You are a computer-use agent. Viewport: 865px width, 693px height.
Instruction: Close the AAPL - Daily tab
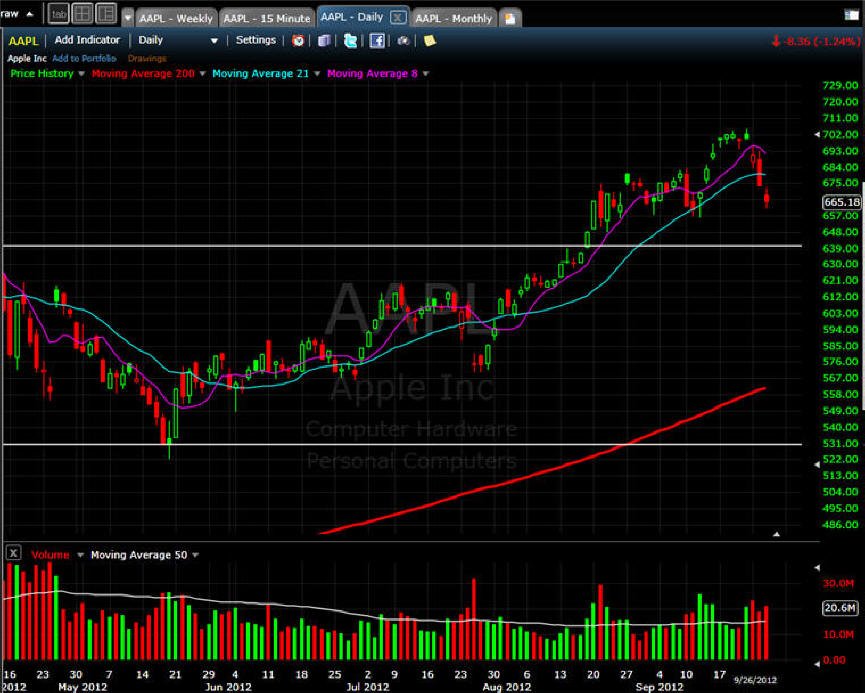click(397, 17)
